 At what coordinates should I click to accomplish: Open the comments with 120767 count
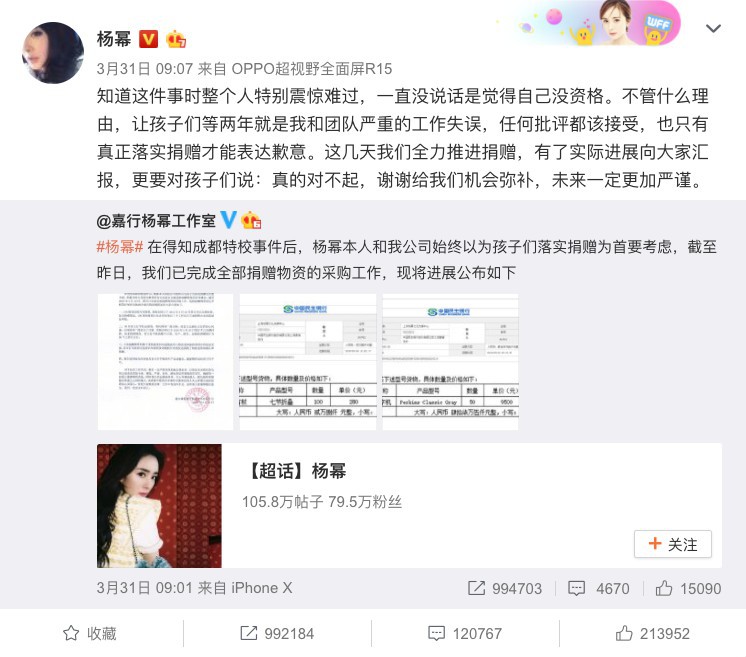(x=465, y=633)
